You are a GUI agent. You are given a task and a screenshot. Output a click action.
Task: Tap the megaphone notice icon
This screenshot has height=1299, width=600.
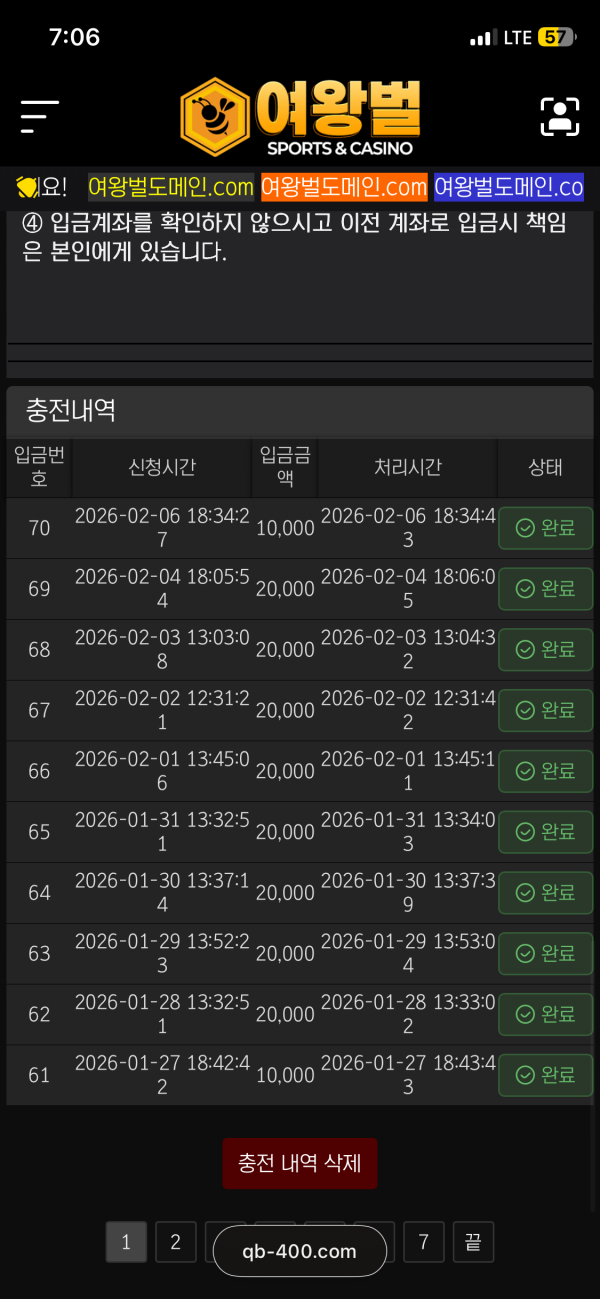pos(27,187)
